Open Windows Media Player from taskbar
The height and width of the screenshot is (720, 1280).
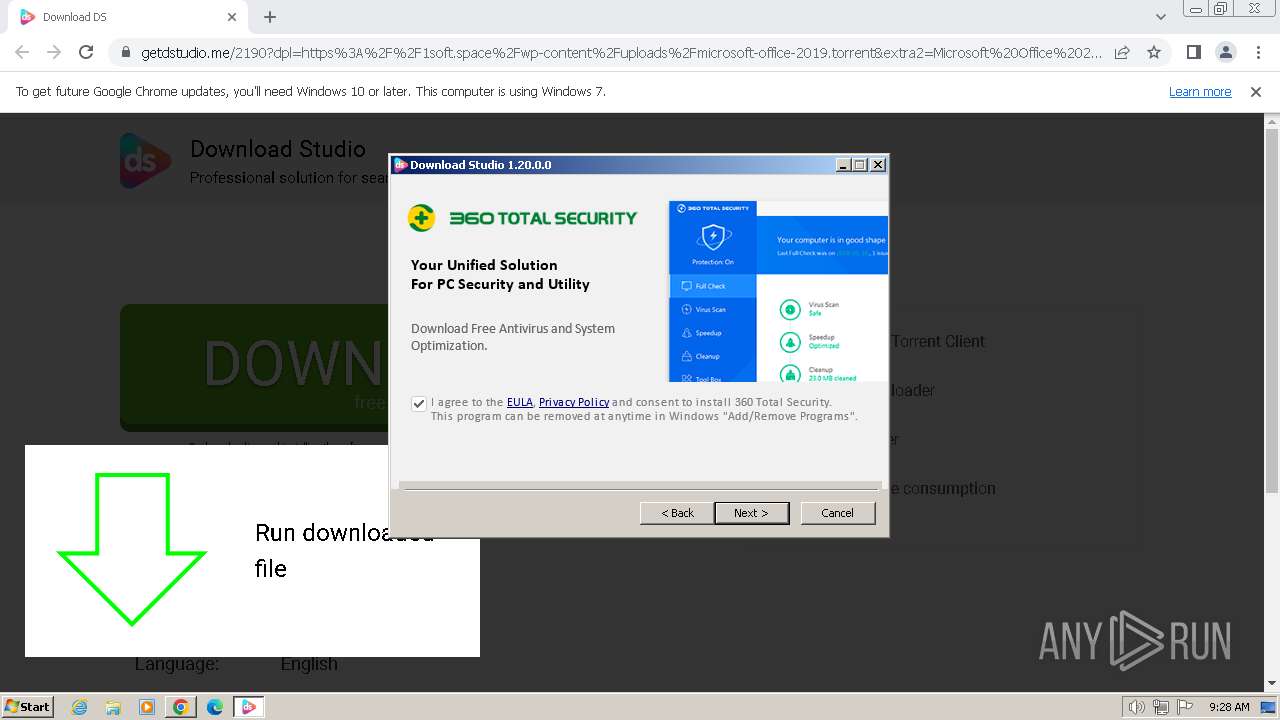(x=147, y=707)
